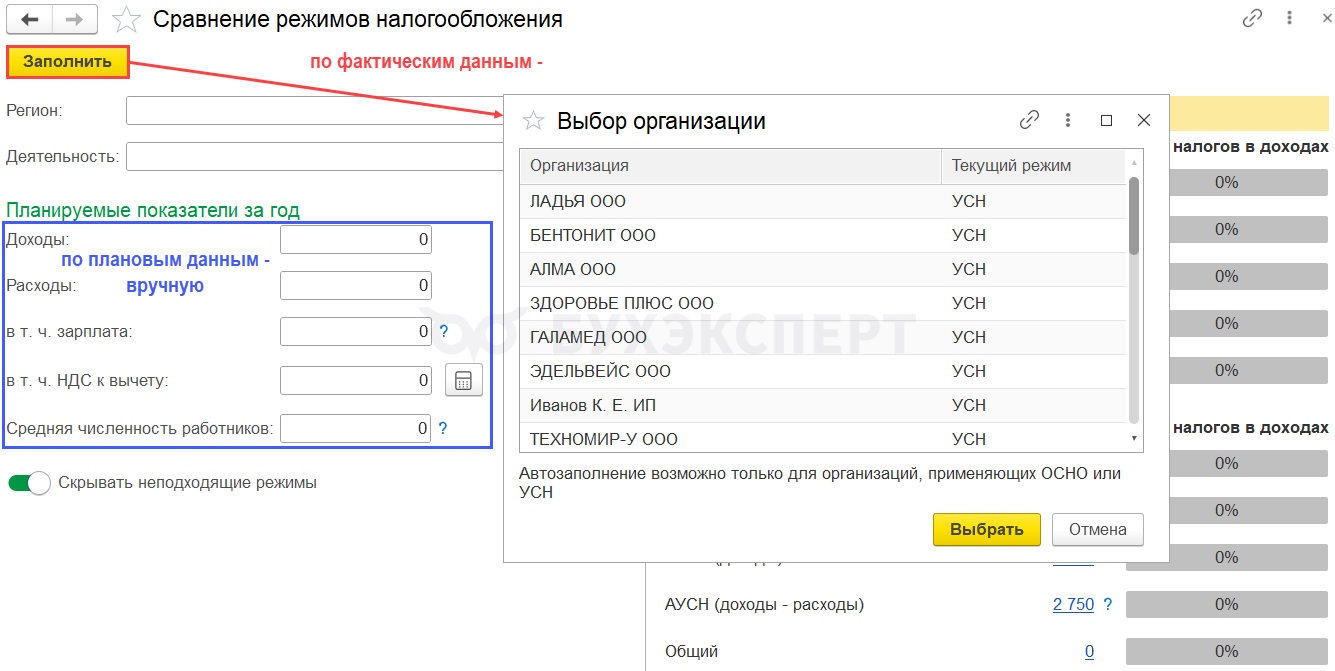Image resolution: width=1335 pixels, height=671 pixels.
Task: Open the organization dialog's more-options menu
Action: click(x=1069, y=120)
